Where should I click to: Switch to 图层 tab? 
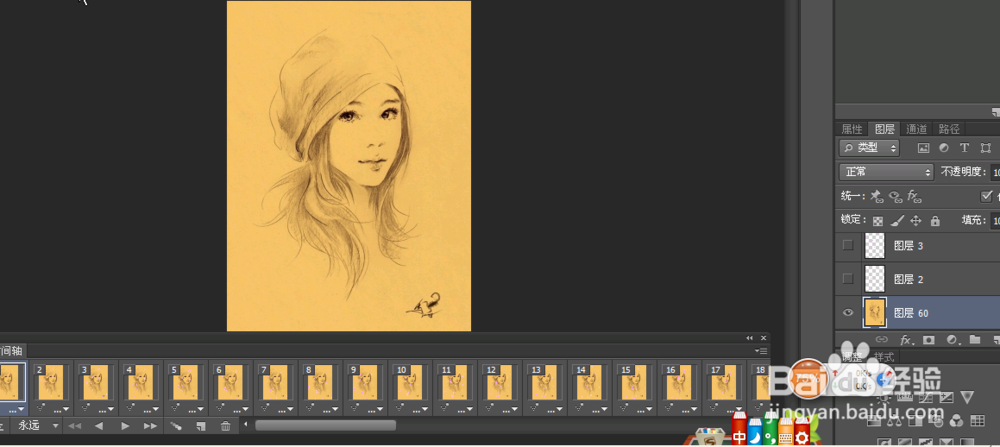pos(885,129)
